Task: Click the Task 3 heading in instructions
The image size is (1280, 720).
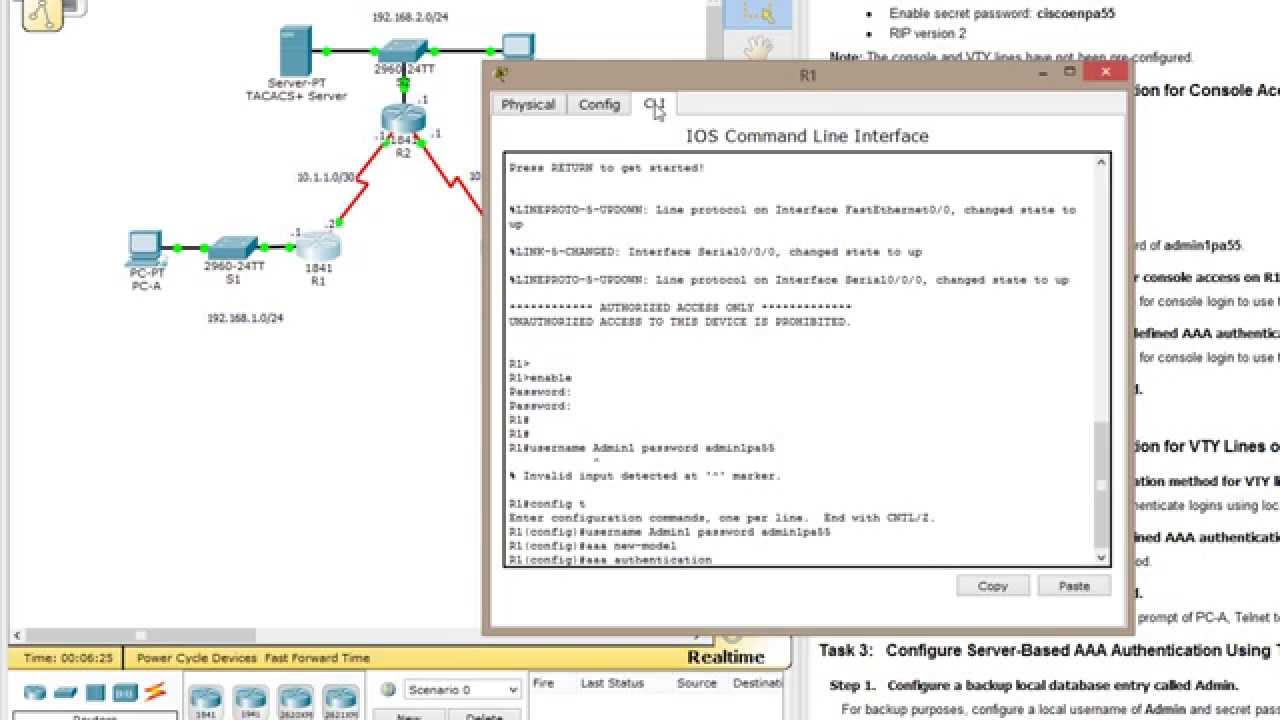Action: [x=1049, y=650]
